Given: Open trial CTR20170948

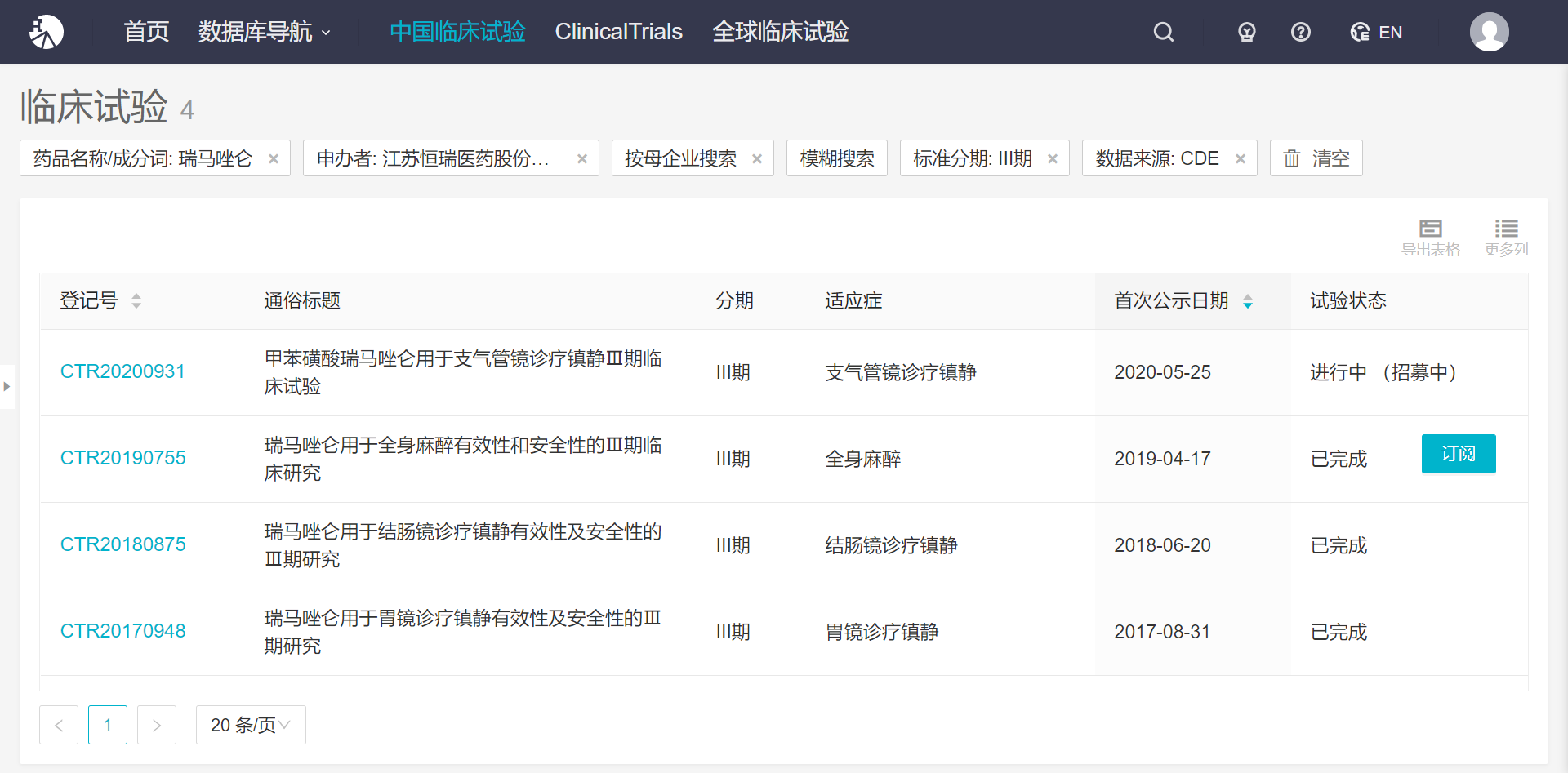Looking at the screenshot, I should point(123,631).
